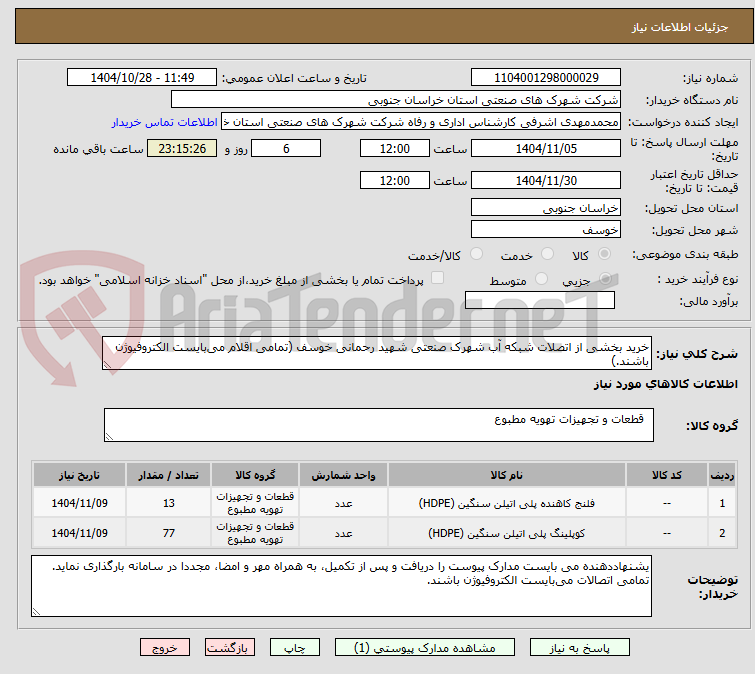This screenshot has width=755, height=674.
Task: Click the اطلاعات کالاهای مورد نیاز heading
Action: coord(665,384)
